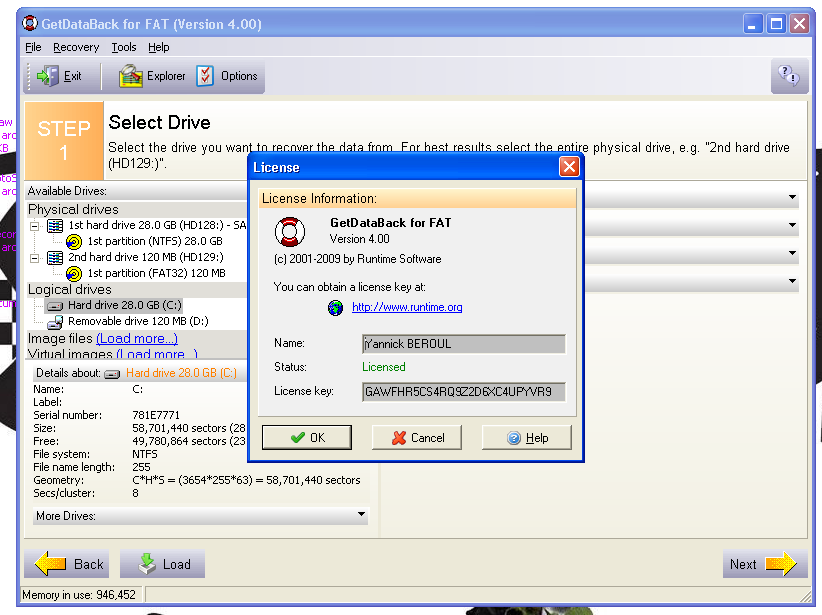Click the Help button in License dialog
Image resolution: width=822 pixels, height=615 pixels.
click(527, 437)
